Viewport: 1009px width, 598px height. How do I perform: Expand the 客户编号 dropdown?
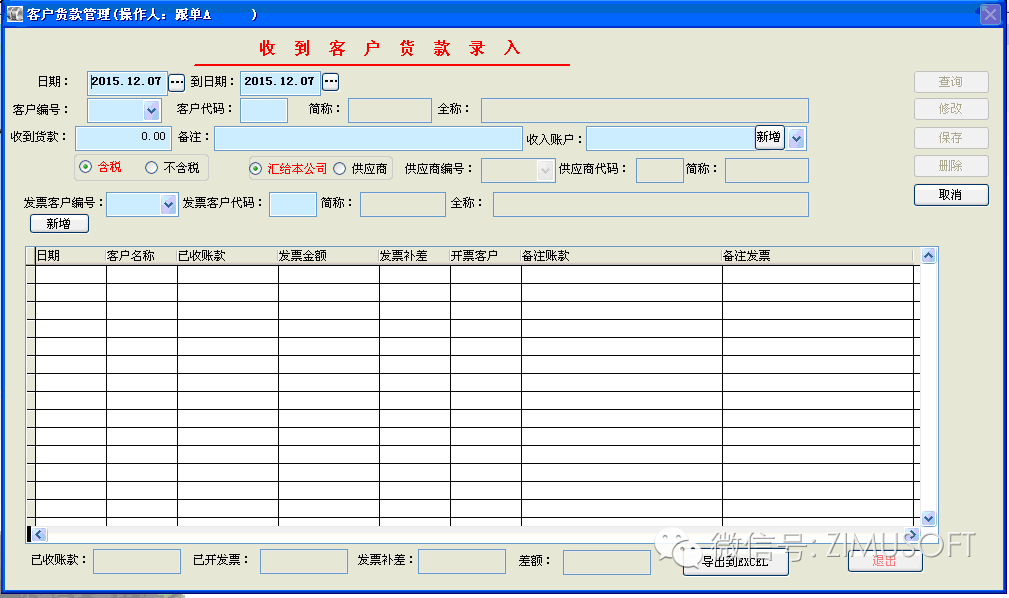click(x=152, y=110)
